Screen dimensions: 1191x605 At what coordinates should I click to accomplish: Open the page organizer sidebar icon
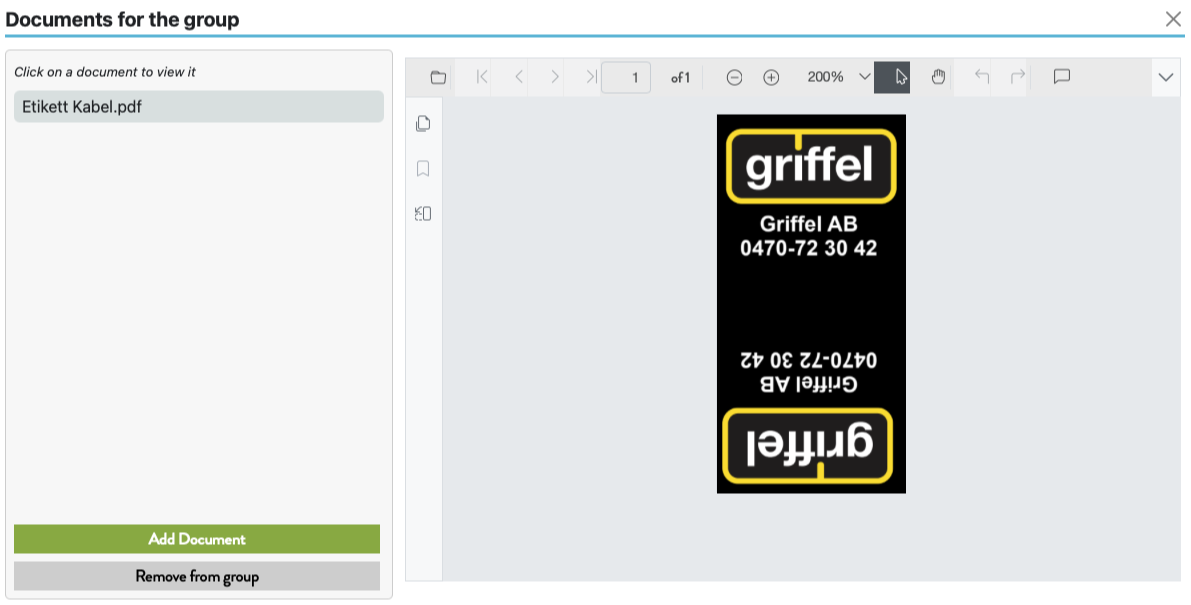[423, 213]
